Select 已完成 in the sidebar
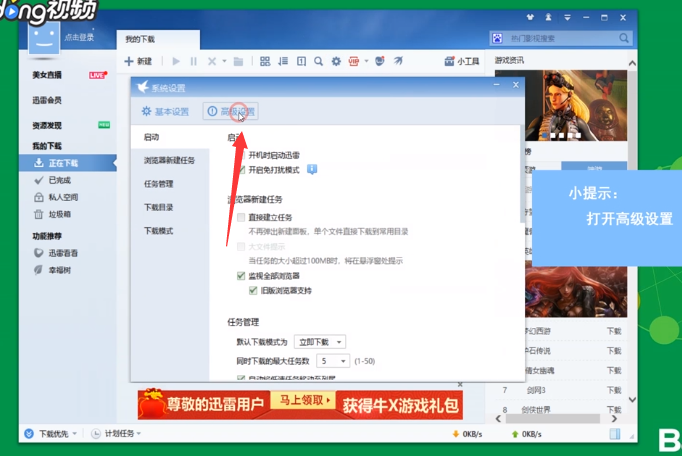This screenshot has height=456, width=682. coord(60,180)
